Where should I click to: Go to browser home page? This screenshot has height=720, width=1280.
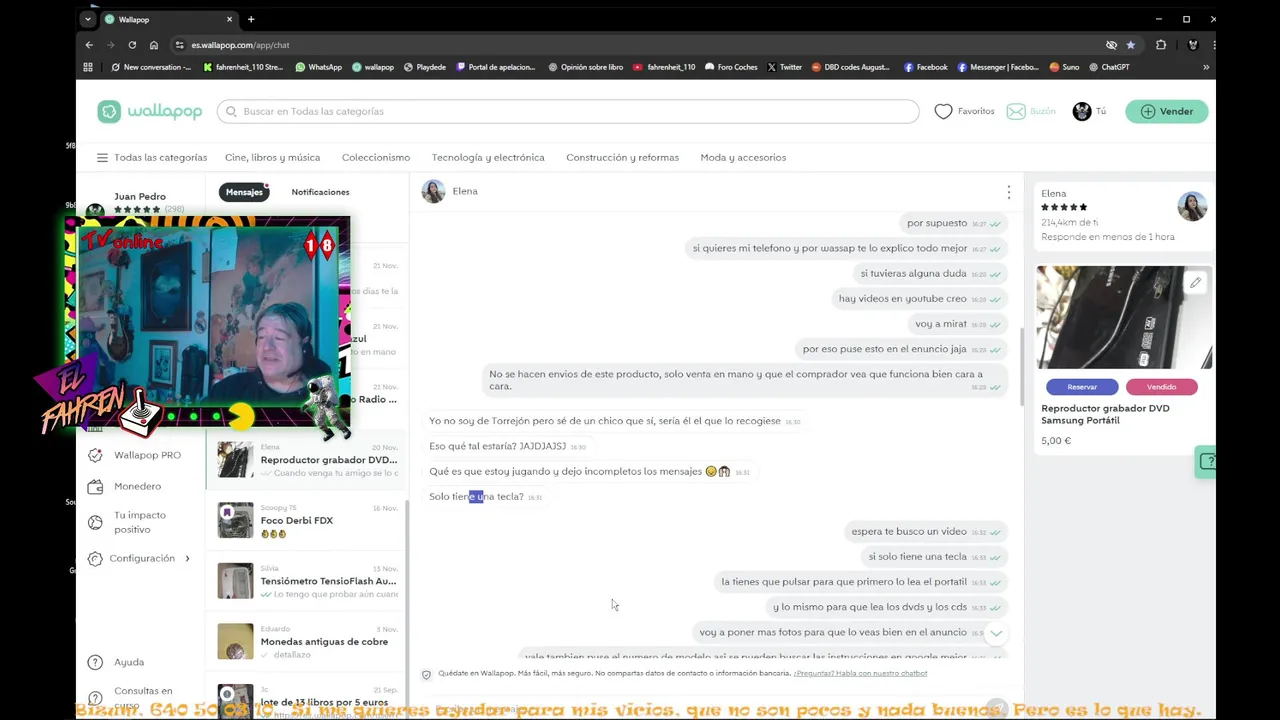point(154,45)
